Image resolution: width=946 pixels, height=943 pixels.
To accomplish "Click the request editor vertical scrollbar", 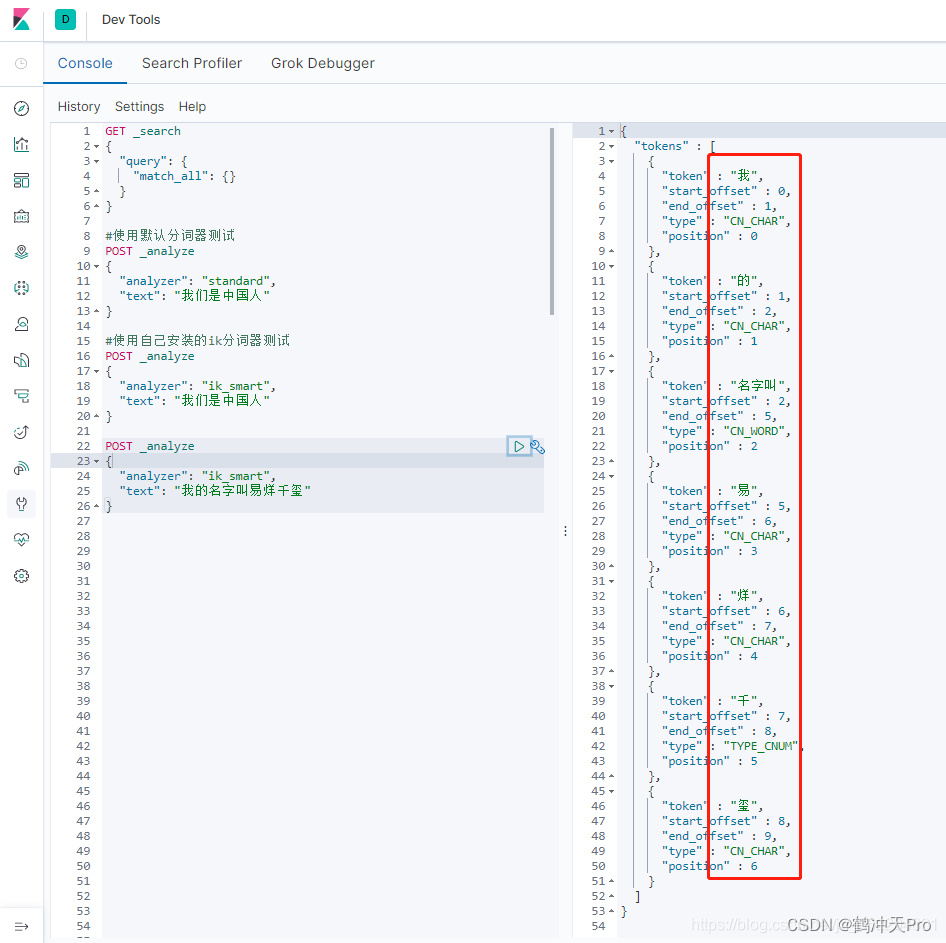I will click(552, 220).
